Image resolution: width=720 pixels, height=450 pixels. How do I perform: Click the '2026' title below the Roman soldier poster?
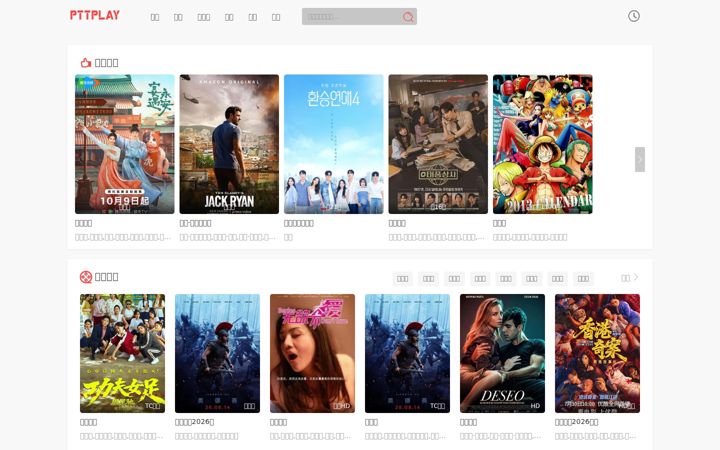click(x=195, y=422)
